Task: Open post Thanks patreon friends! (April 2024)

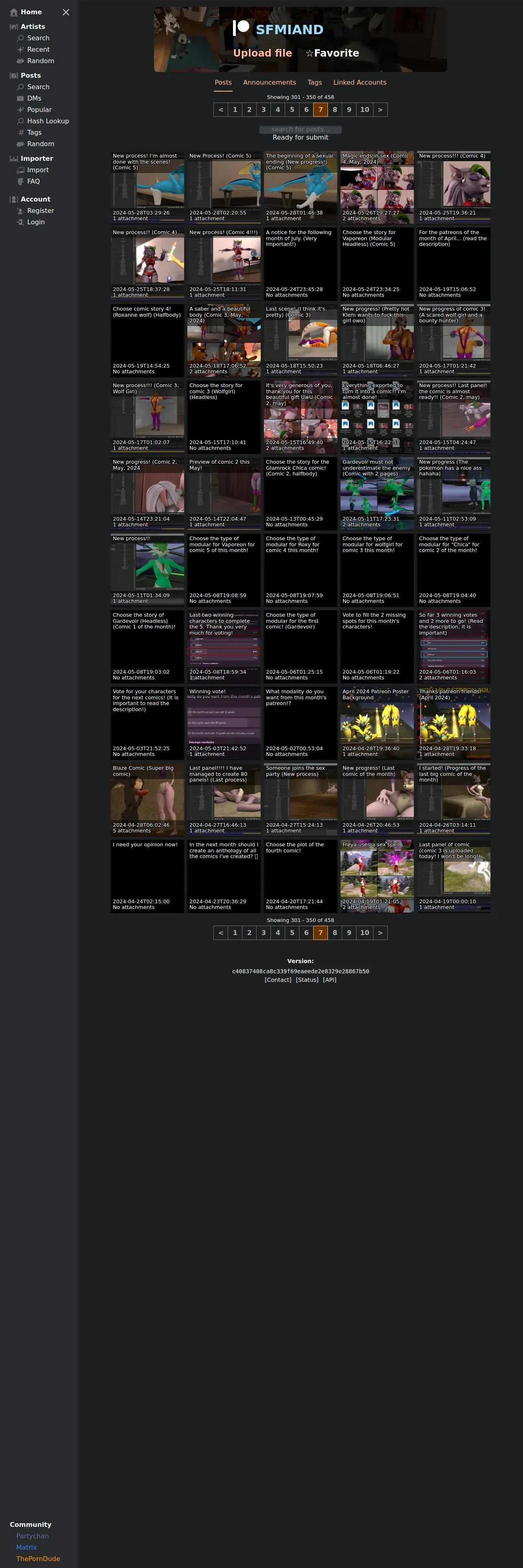Action: [x=454, y=723]
